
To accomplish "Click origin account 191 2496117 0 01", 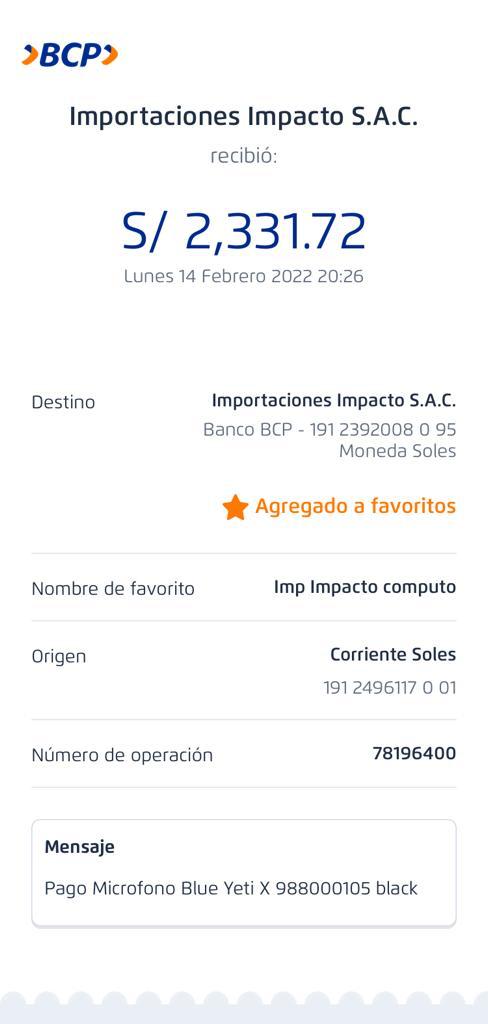I will [x=389, y=688].
